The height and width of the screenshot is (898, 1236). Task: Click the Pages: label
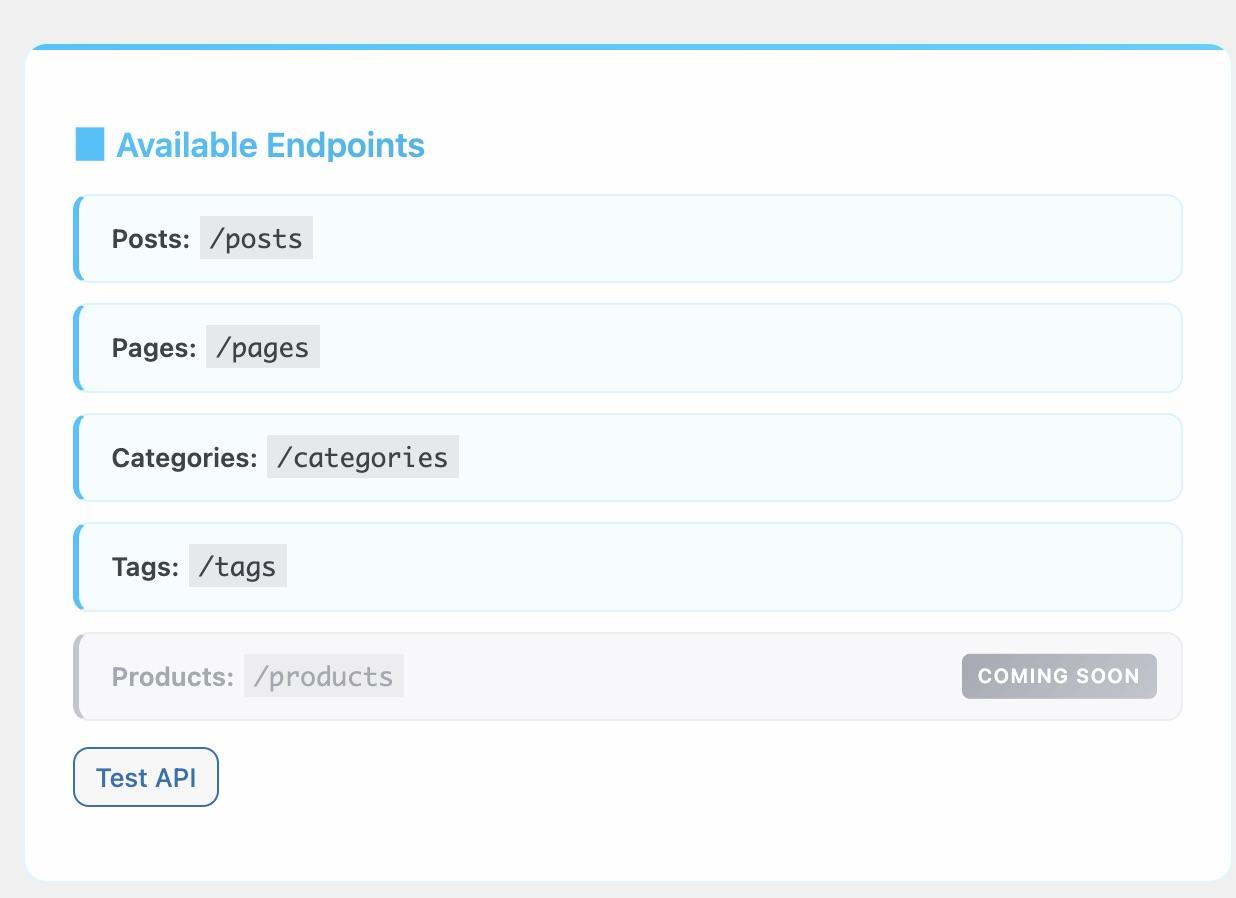[154, 348]
